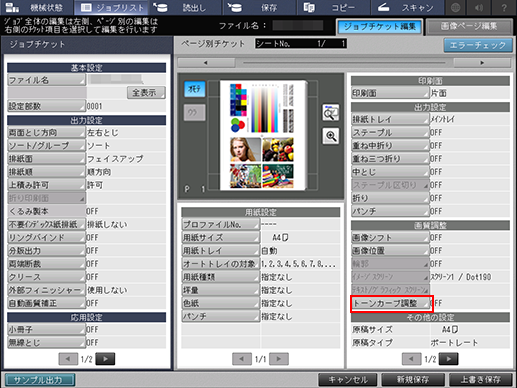Open the 用紙種類 setting
This screenshot has height=388, width=517.
pyautogui.click(x=220, y=277)
